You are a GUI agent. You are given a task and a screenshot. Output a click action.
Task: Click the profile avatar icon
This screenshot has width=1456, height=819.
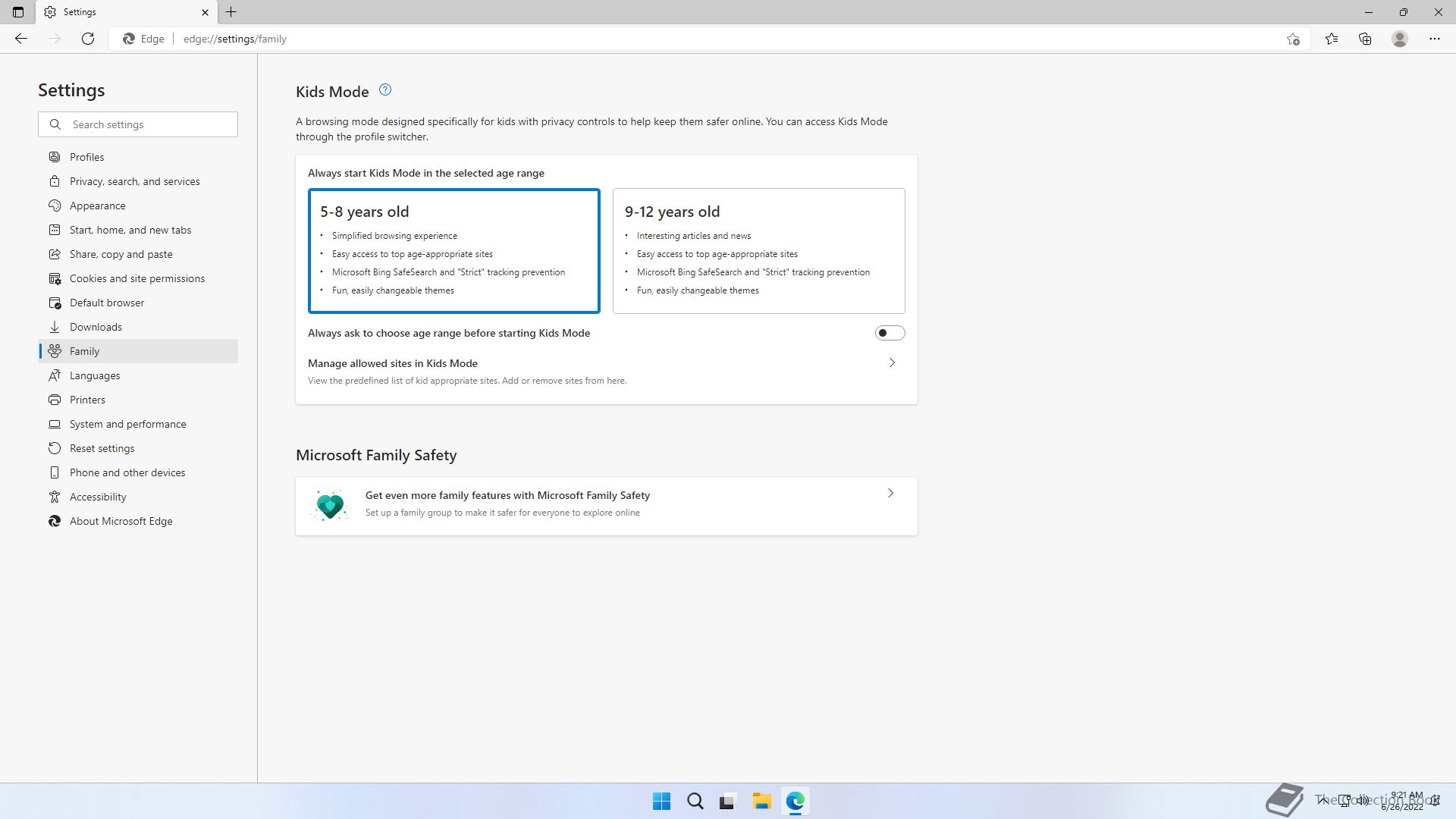1400,39
